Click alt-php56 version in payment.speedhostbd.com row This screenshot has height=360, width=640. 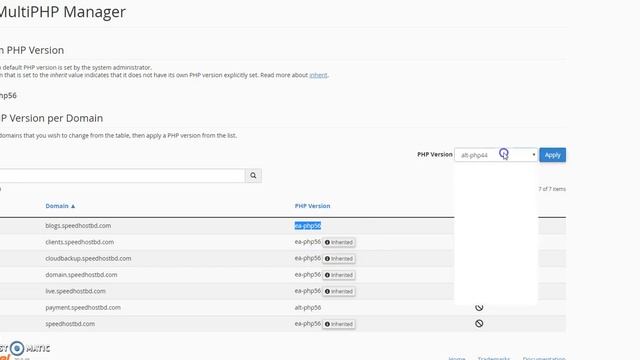click(x=308, y=307)
